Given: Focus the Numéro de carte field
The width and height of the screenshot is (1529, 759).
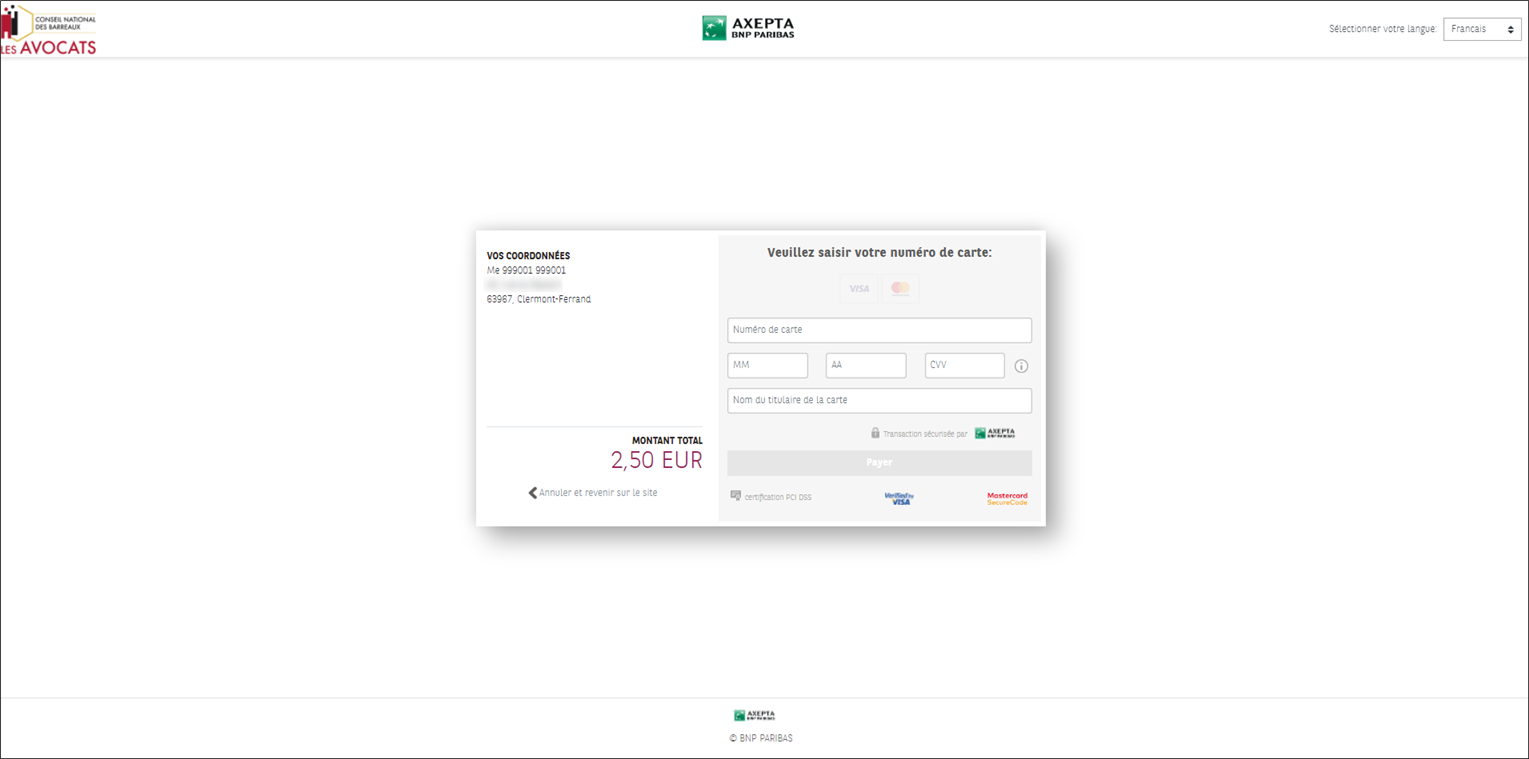Looking at the screenshot, I should 879,330.
